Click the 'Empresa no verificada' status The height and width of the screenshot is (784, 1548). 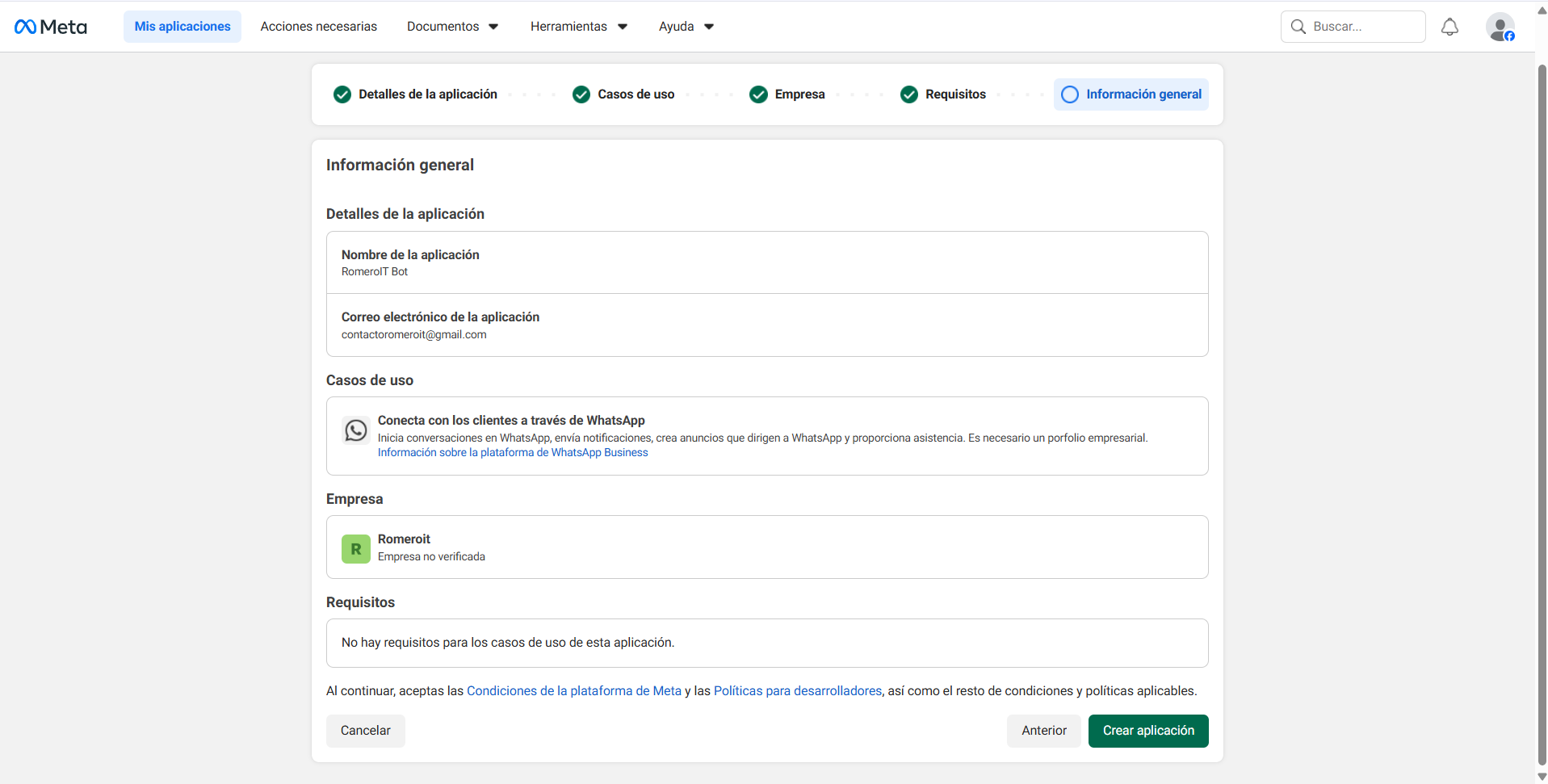tap(431, 557)
